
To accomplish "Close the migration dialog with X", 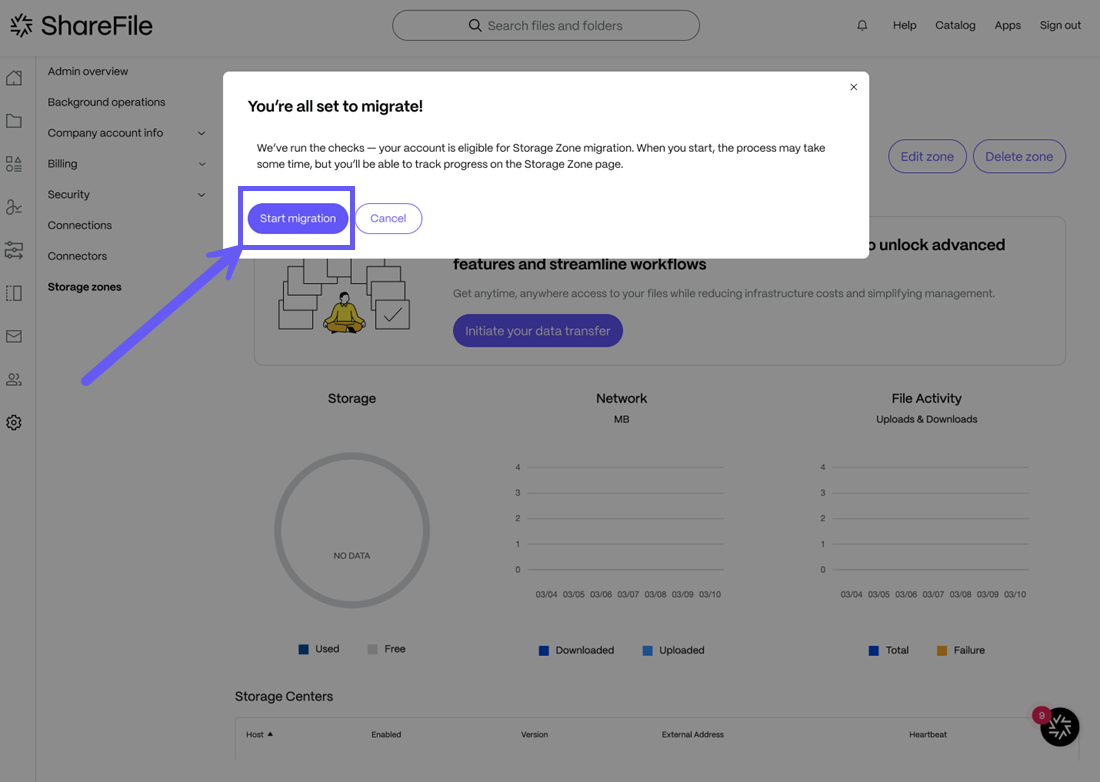I will [x=854, y=87].
